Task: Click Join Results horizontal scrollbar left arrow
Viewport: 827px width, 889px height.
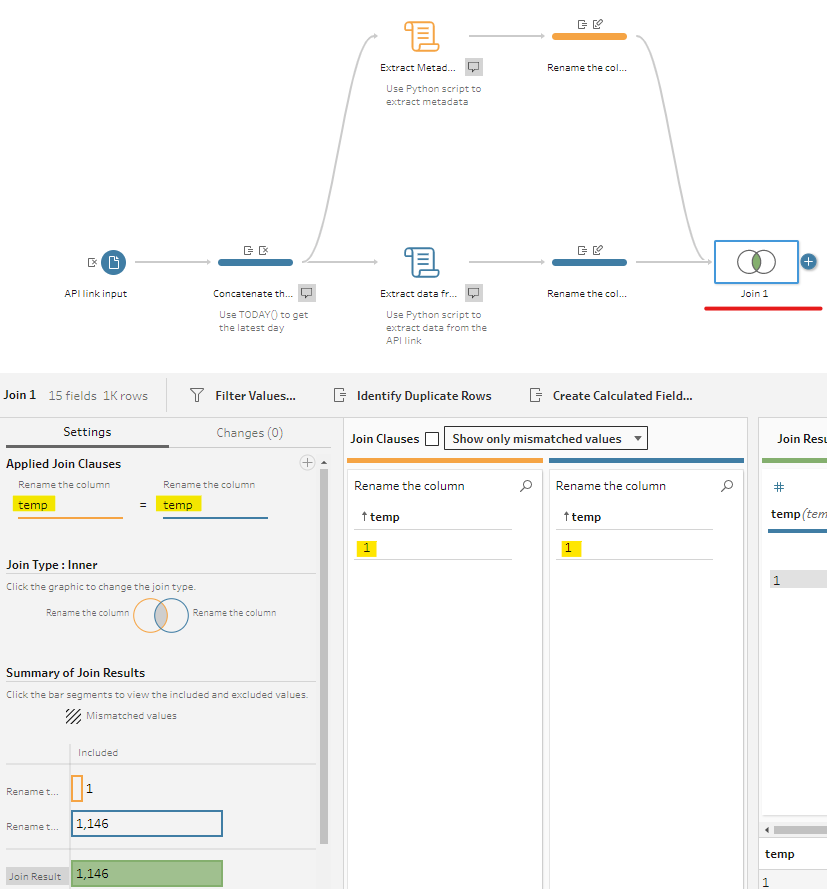Action: [767, 829]
